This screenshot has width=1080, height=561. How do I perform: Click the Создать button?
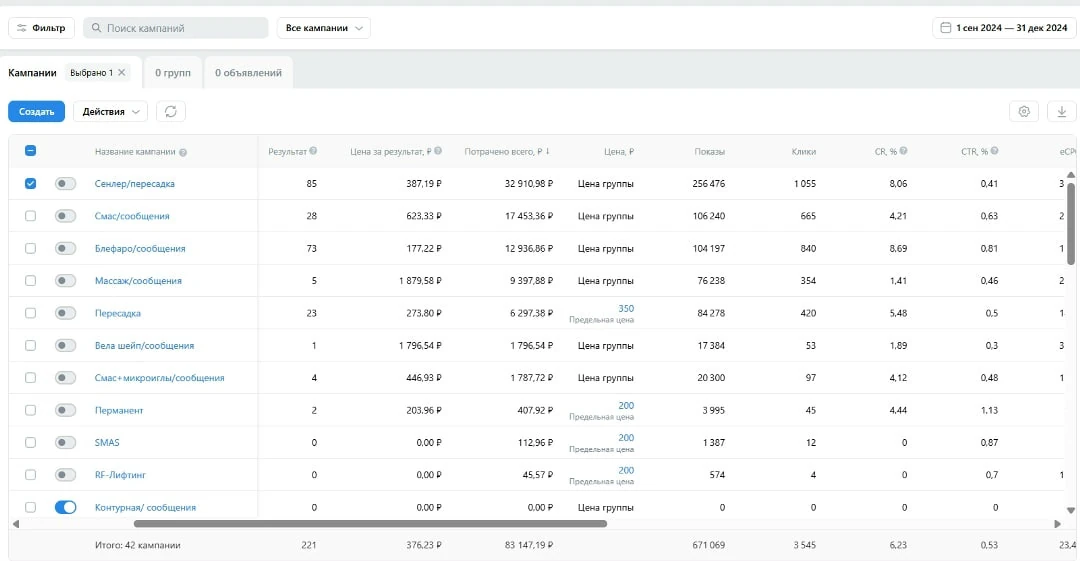pos(37,112)
